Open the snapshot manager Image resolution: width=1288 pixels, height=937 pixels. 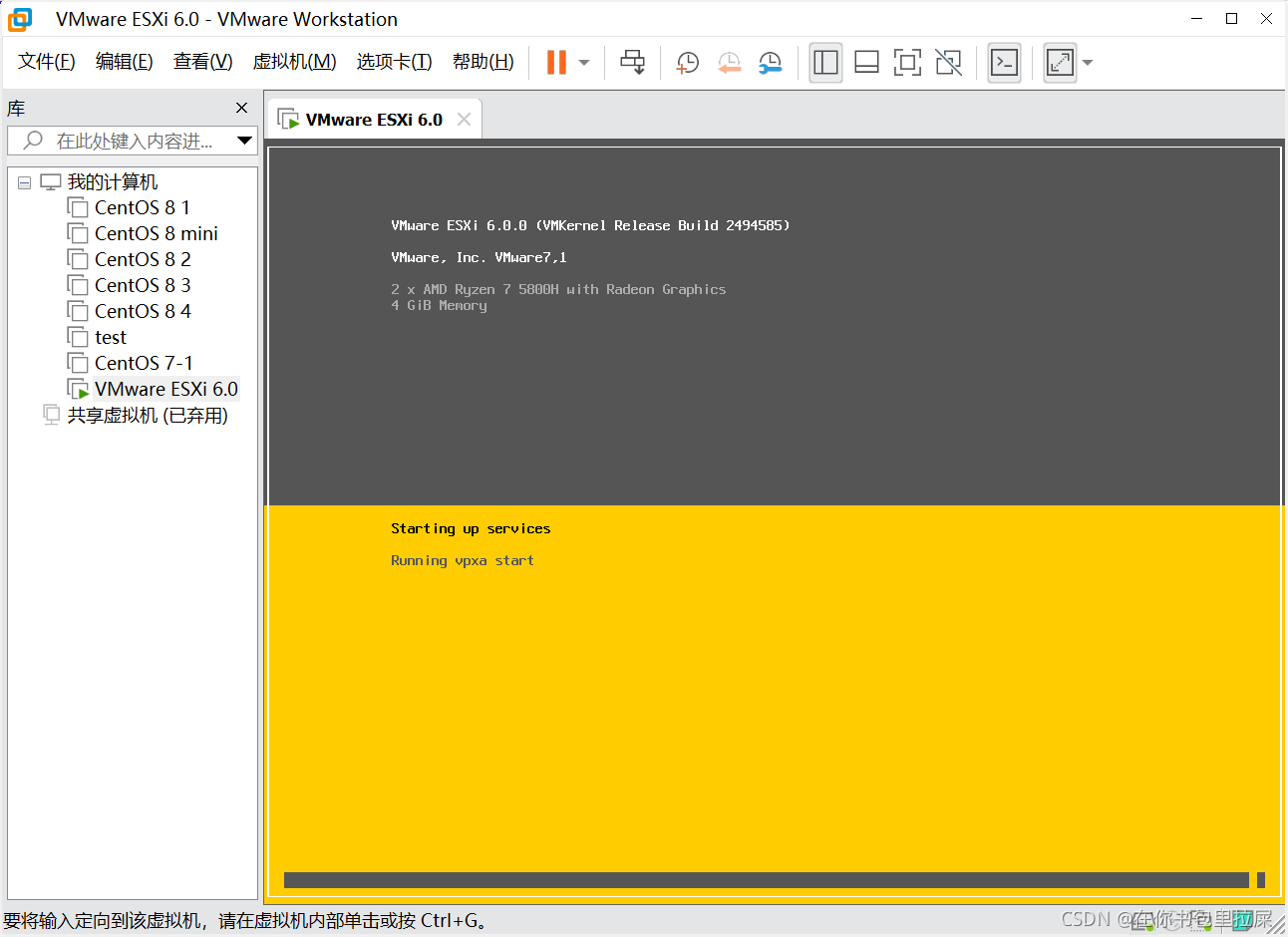click(770, 63)
